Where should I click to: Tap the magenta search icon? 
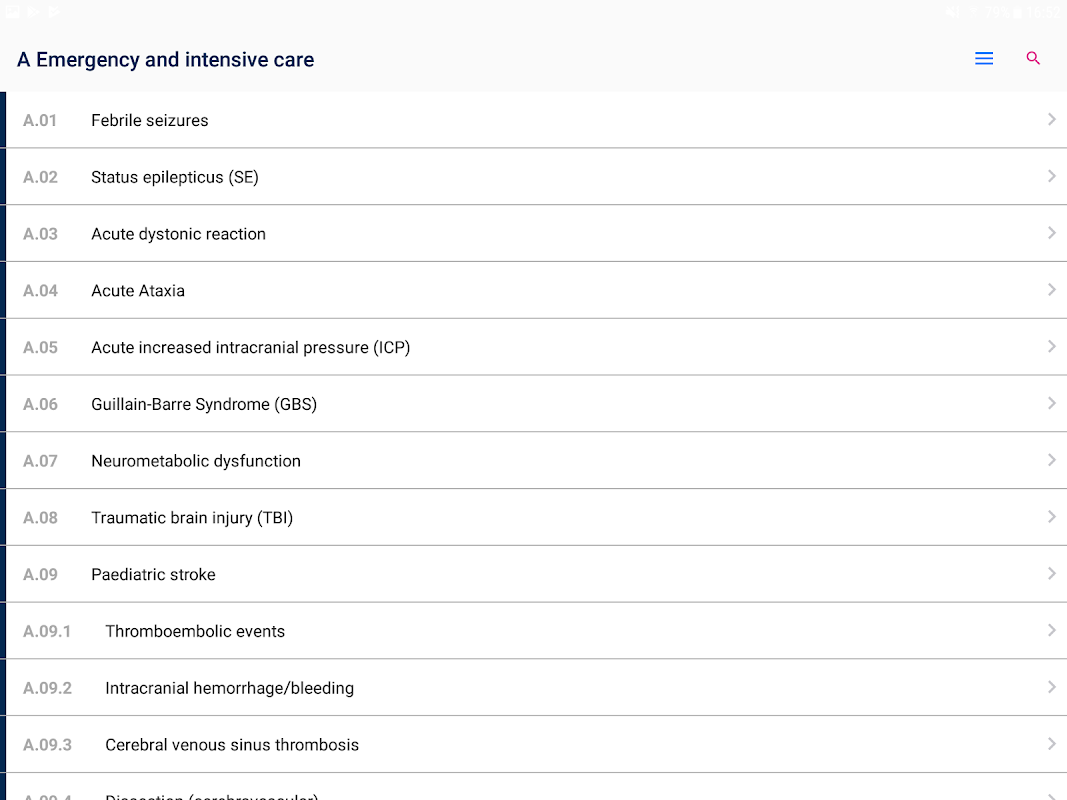point(1033,59)
